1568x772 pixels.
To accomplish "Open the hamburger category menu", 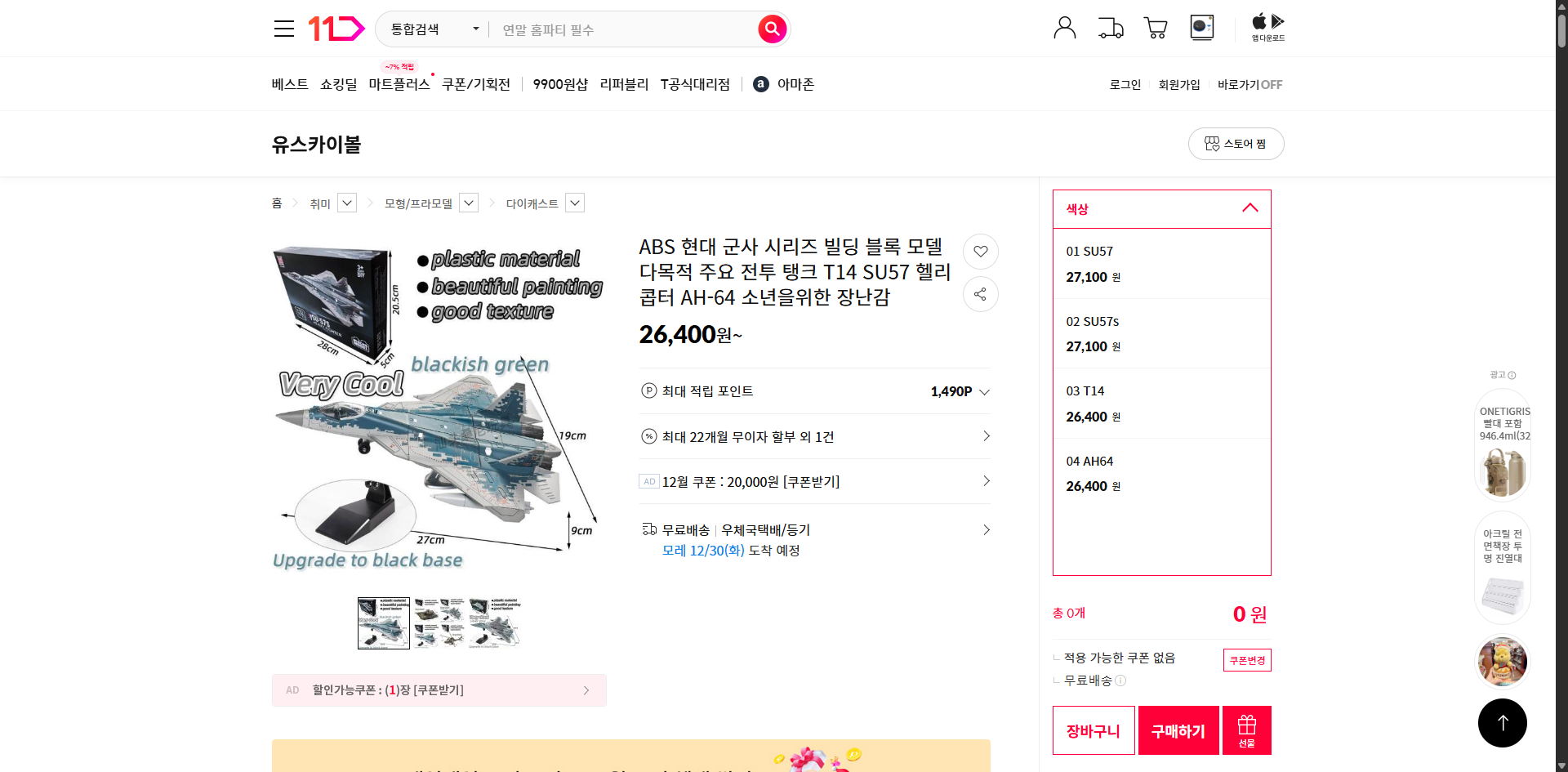I will tap(283, 28).
